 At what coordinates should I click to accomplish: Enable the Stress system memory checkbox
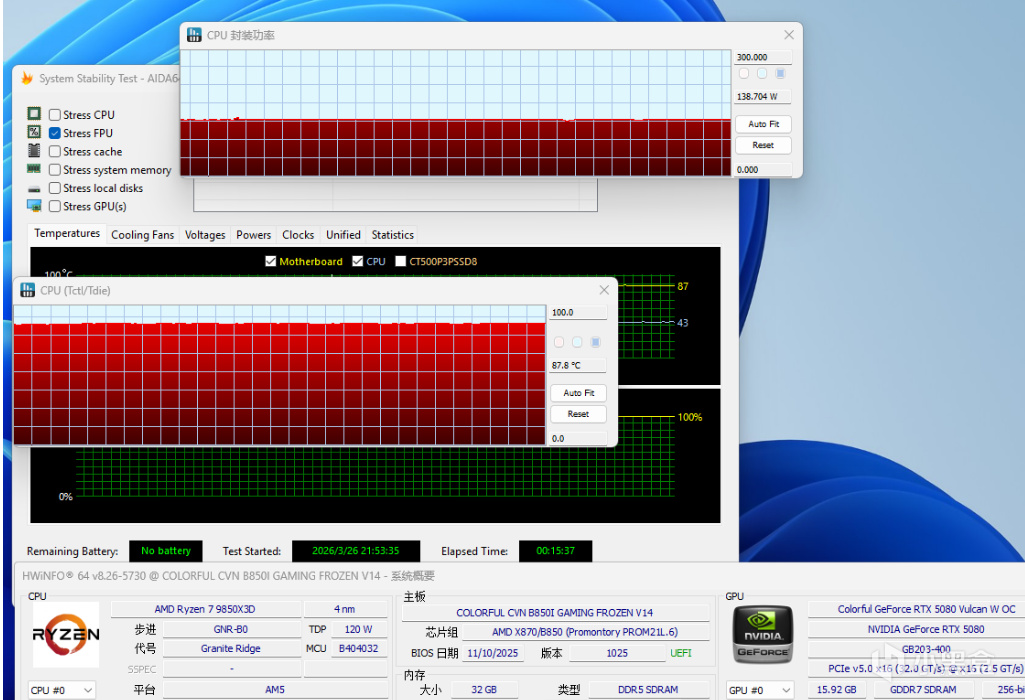(x=55, y=170)
